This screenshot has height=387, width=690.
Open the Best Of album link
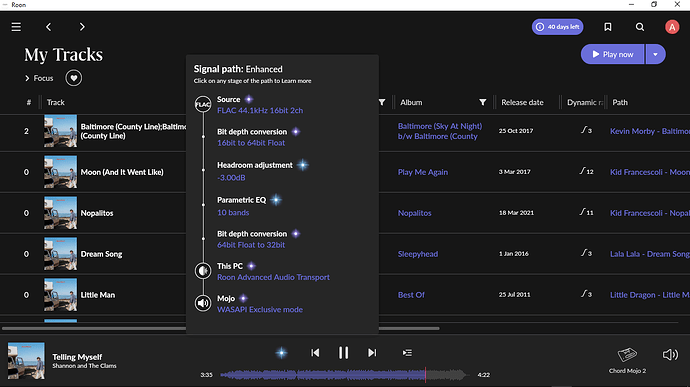(411, 295)
